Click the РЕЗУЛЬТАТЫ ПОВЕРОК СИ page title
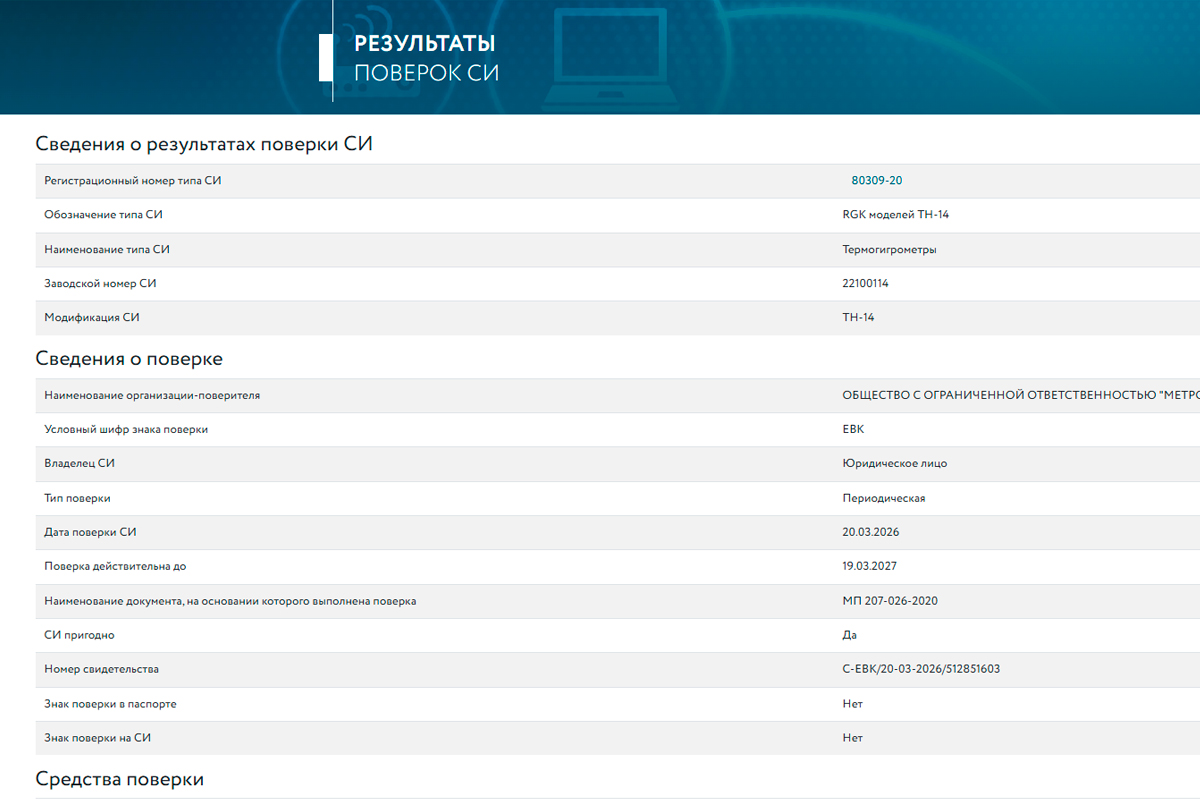Screen dimensions: 1200x800 426,58
